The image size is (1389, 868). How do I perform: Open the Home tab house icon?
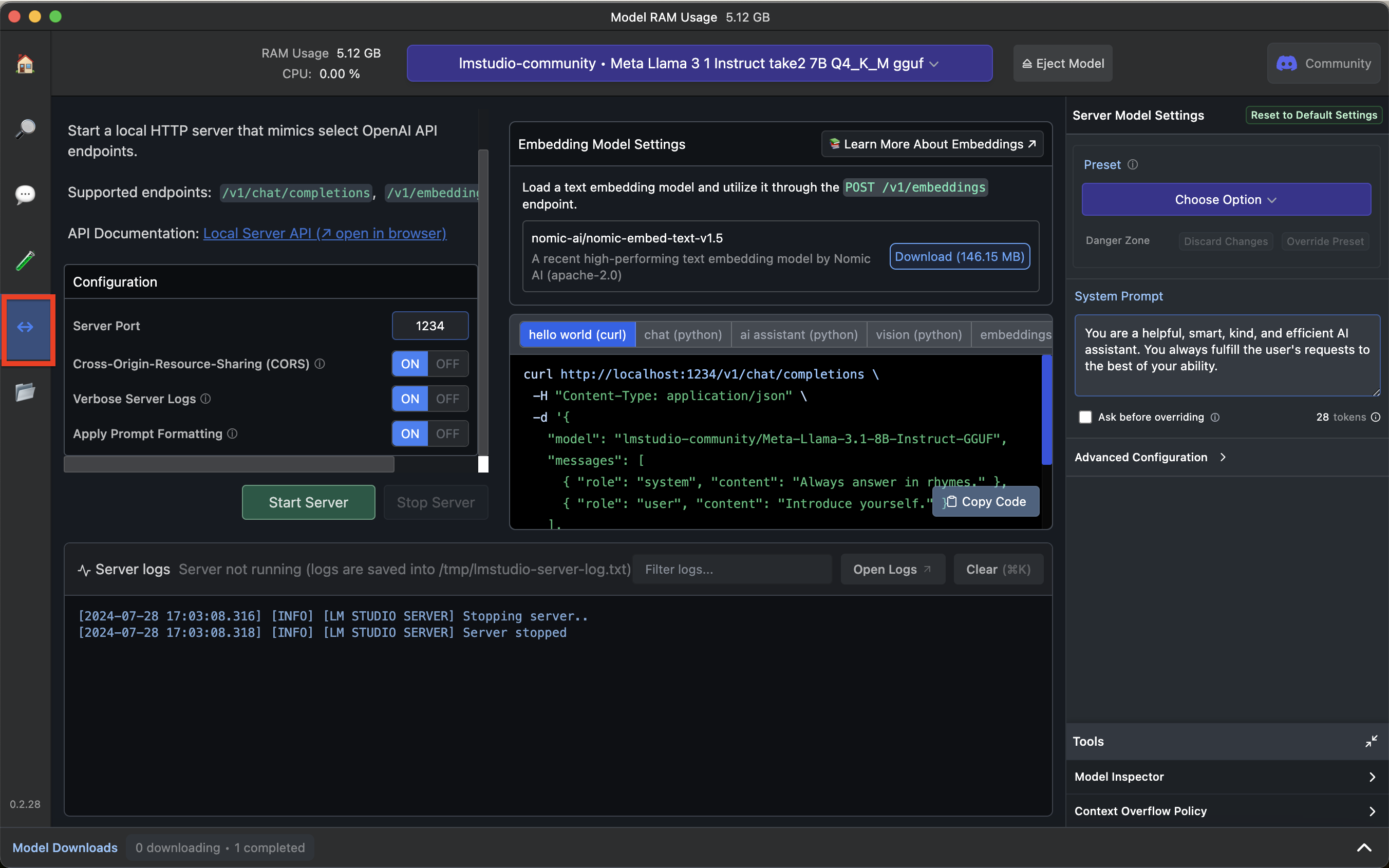[x=25, y=64]
